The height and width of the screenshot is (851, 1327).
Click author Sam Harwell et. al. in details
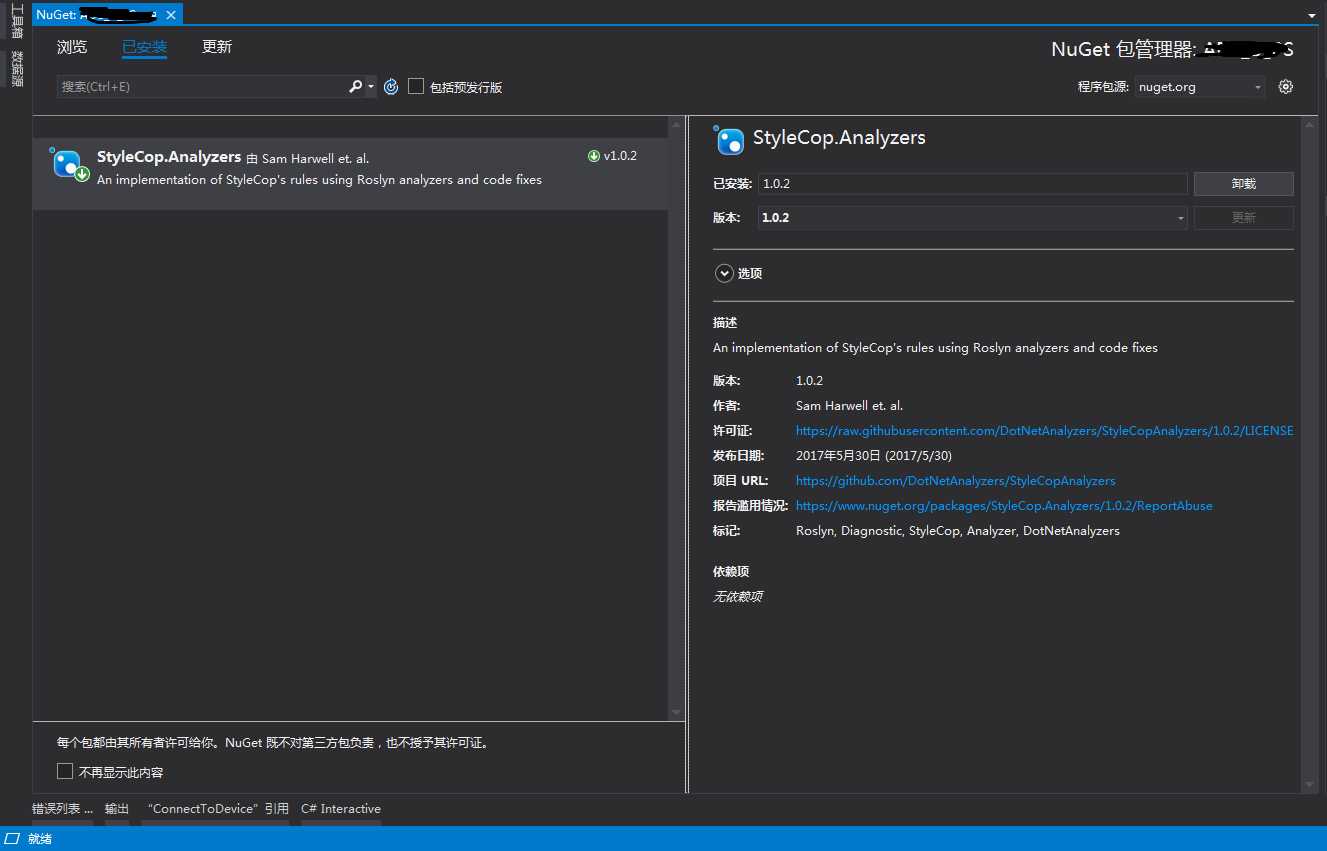(849, 406)
